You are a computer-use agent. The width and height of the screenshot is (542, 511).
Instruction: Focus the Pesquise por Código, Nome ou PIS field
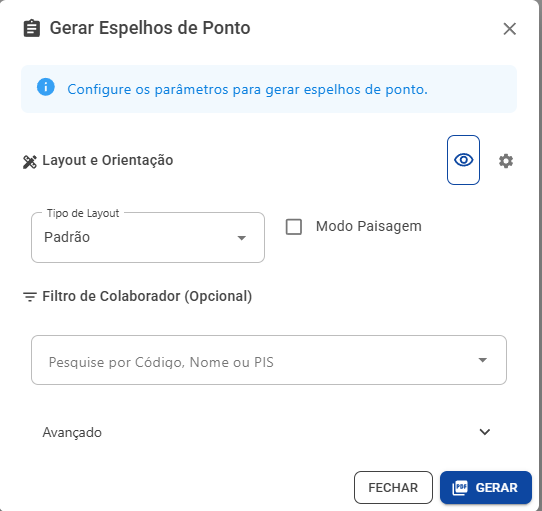pyautogui.click(x=269, y=360)
